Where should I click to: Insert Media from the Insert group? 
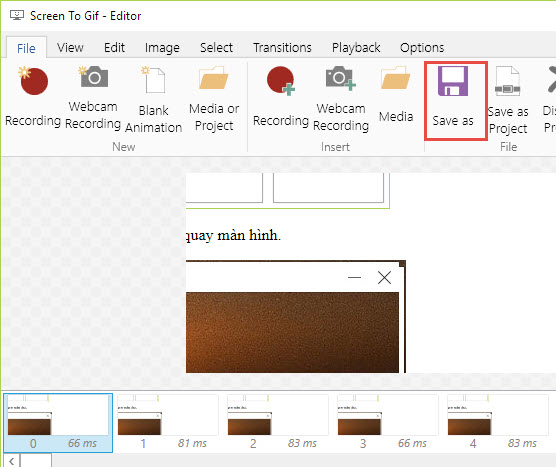click(x=396, y=94)
